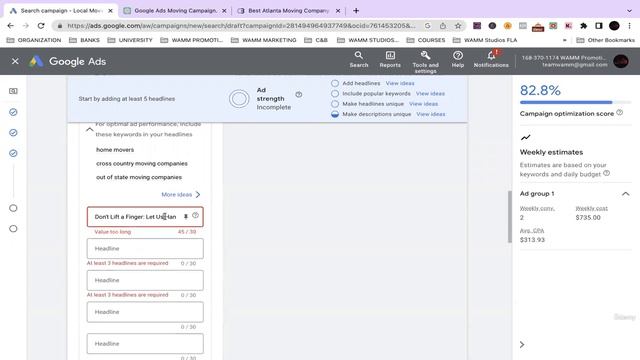This screenshot has height=360, width=640.
Task: Click the More ideas arrow chevron
Action: (198, 194)
